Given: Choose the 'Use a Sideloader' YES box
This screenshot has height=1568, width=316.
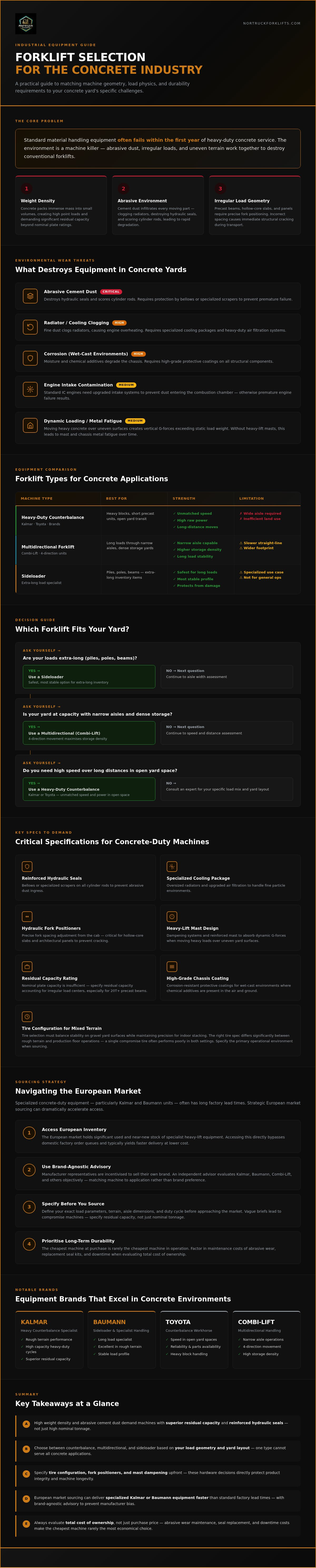Looking at the screenshot, I should point(89,676).
